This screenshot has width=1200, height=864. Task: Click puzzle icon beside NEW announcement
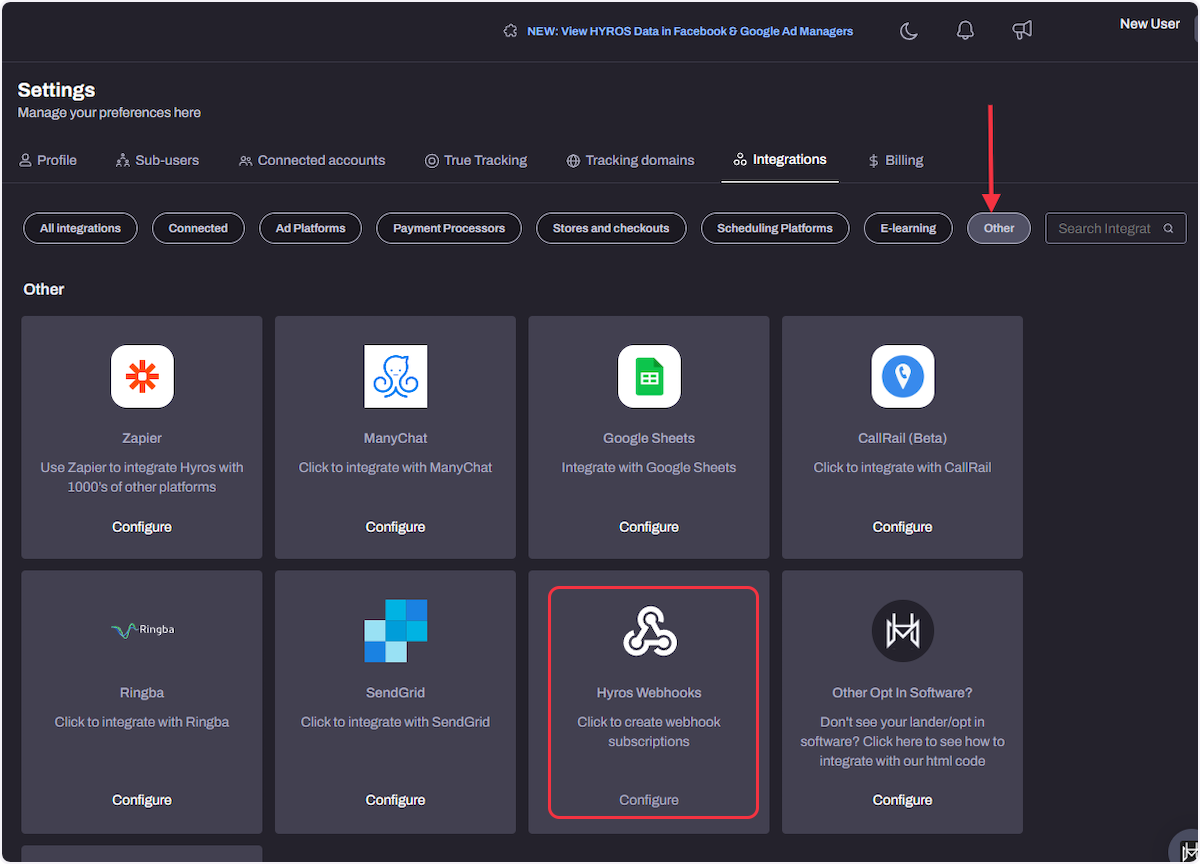(x=511, y=31)
